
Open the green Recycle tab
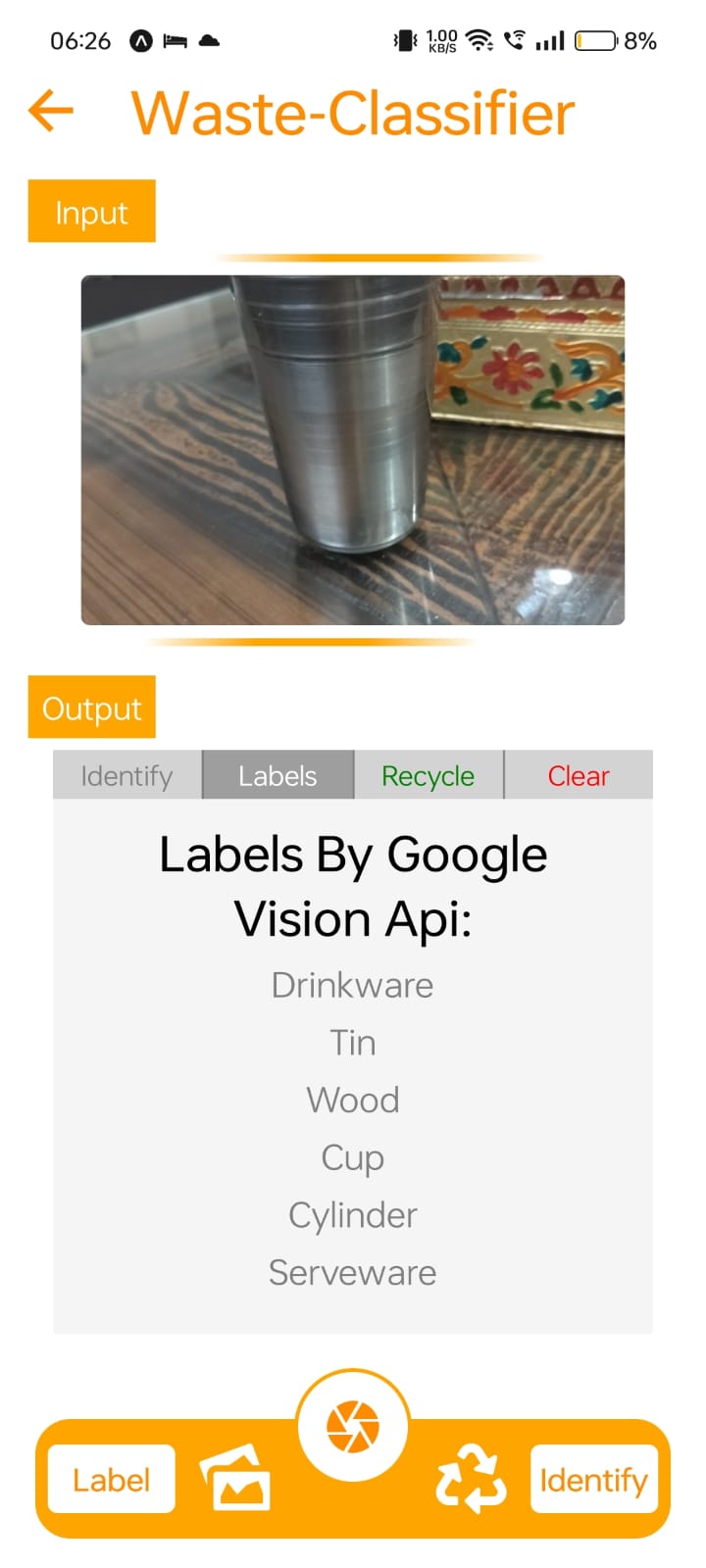(x=429, y=775)
